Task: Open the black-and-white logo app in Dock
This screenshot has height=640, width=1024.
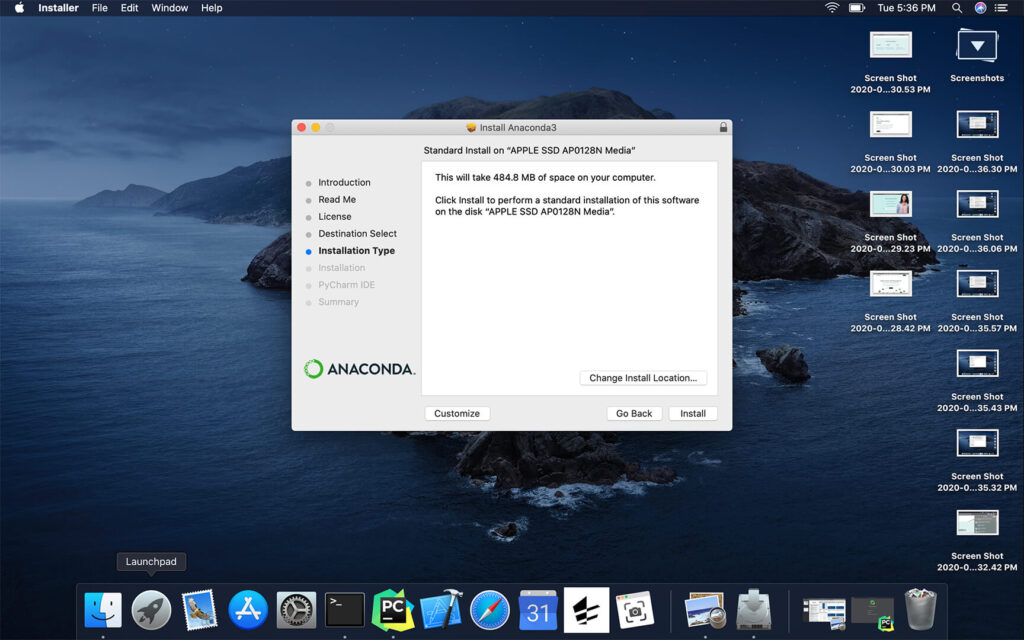Action: 586,611
